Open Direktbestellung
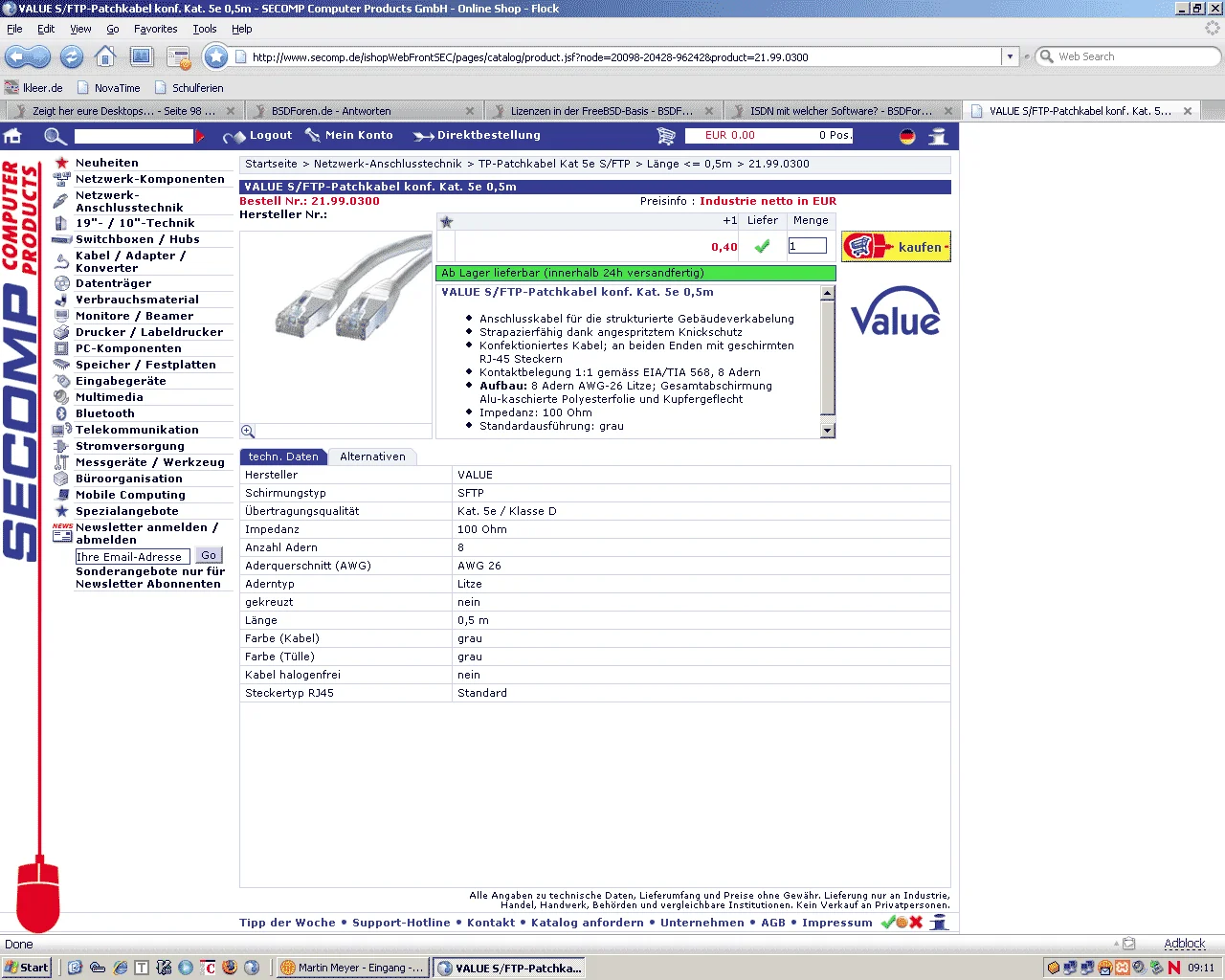Viewport: 1225px width, 980px height. (489, 136)
